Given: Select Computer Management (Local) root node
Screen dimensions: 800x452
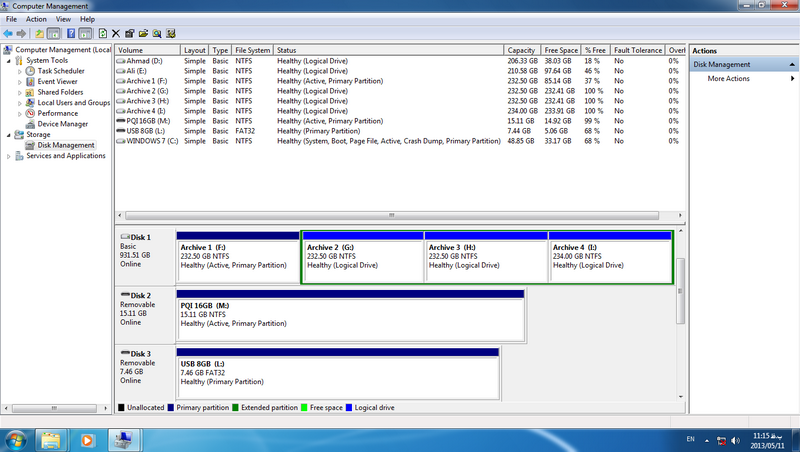Looking at the screenshot, I should [63, 49].
